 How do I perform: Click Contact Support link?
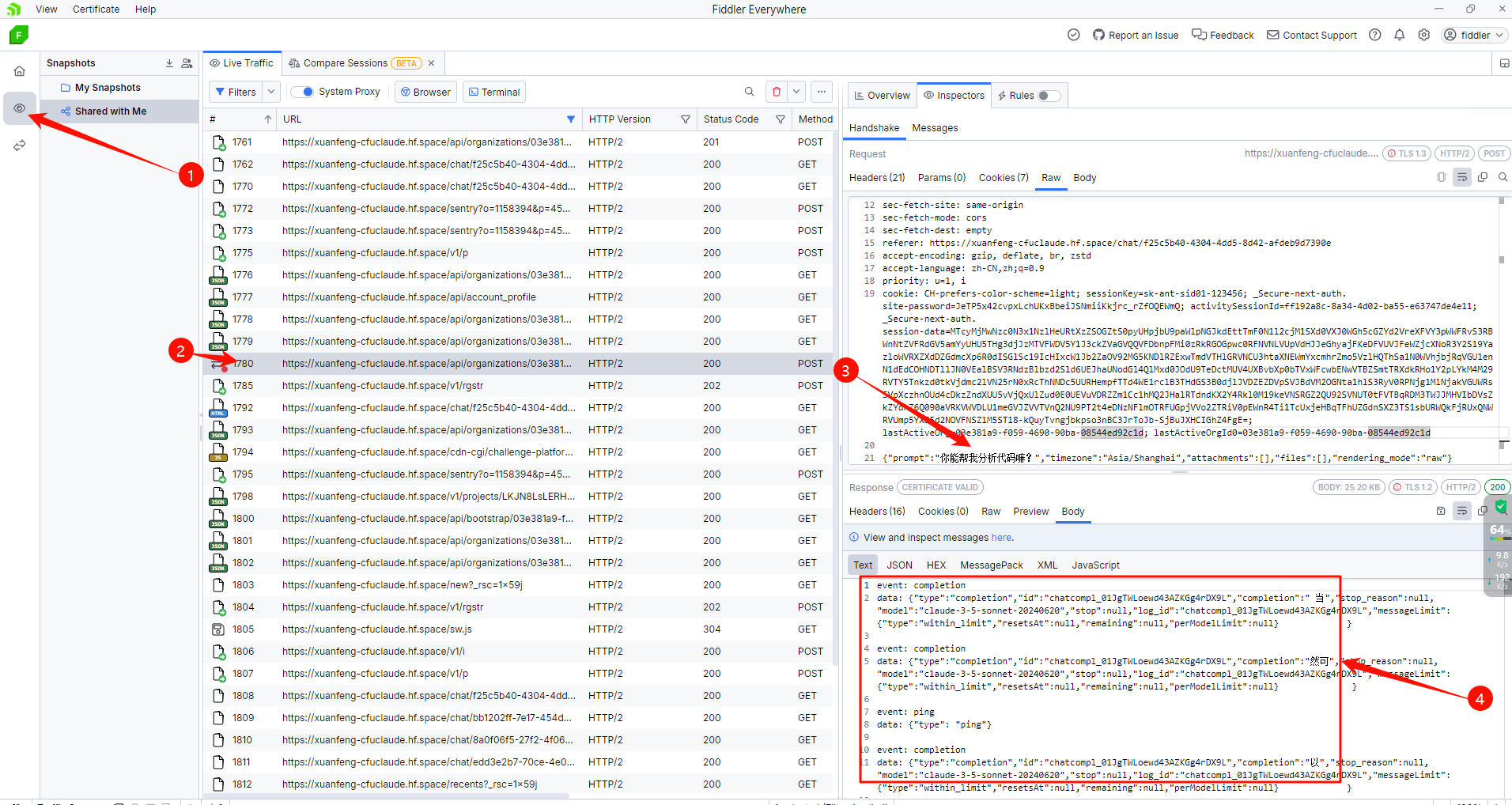1312,35
